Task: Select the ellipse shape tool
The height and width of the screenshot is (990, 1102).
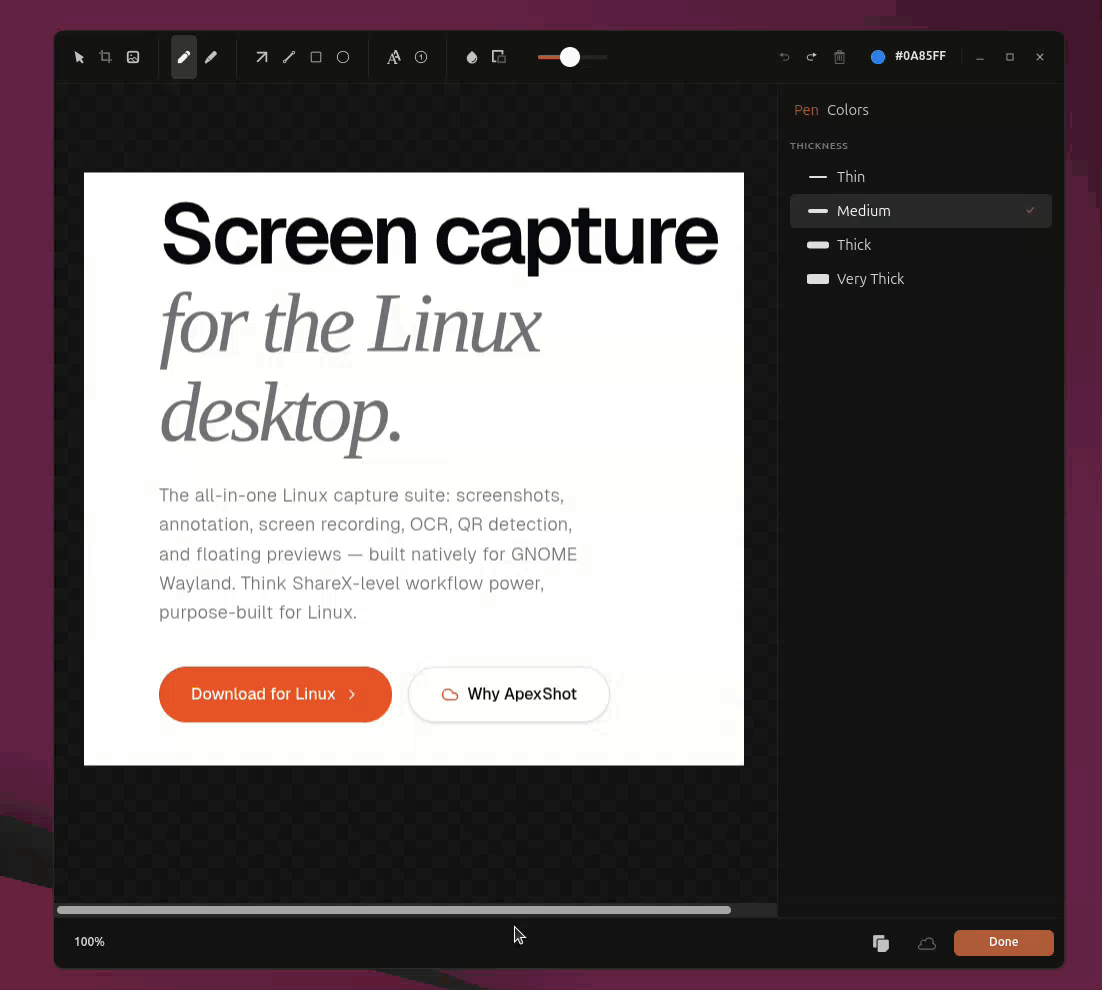Action: (343, 57)
